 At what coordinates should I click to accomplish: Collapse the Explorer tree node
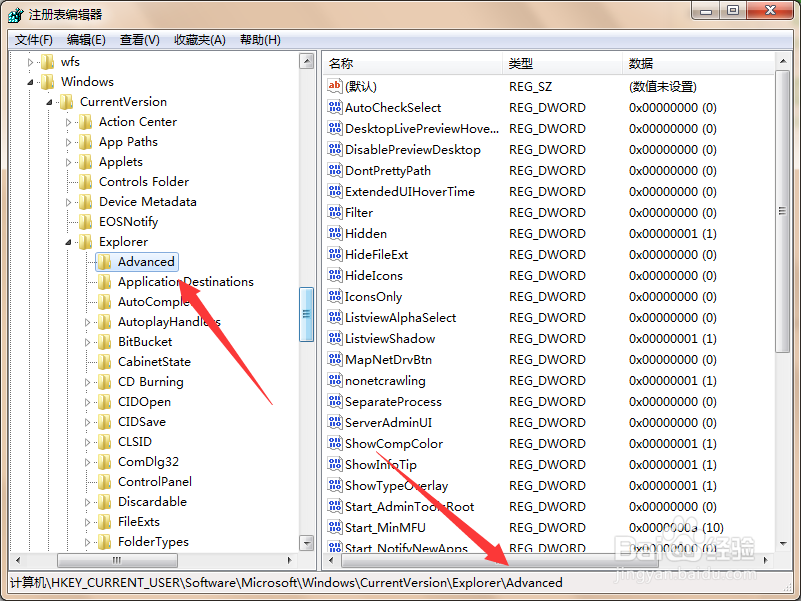click(68, 241)
